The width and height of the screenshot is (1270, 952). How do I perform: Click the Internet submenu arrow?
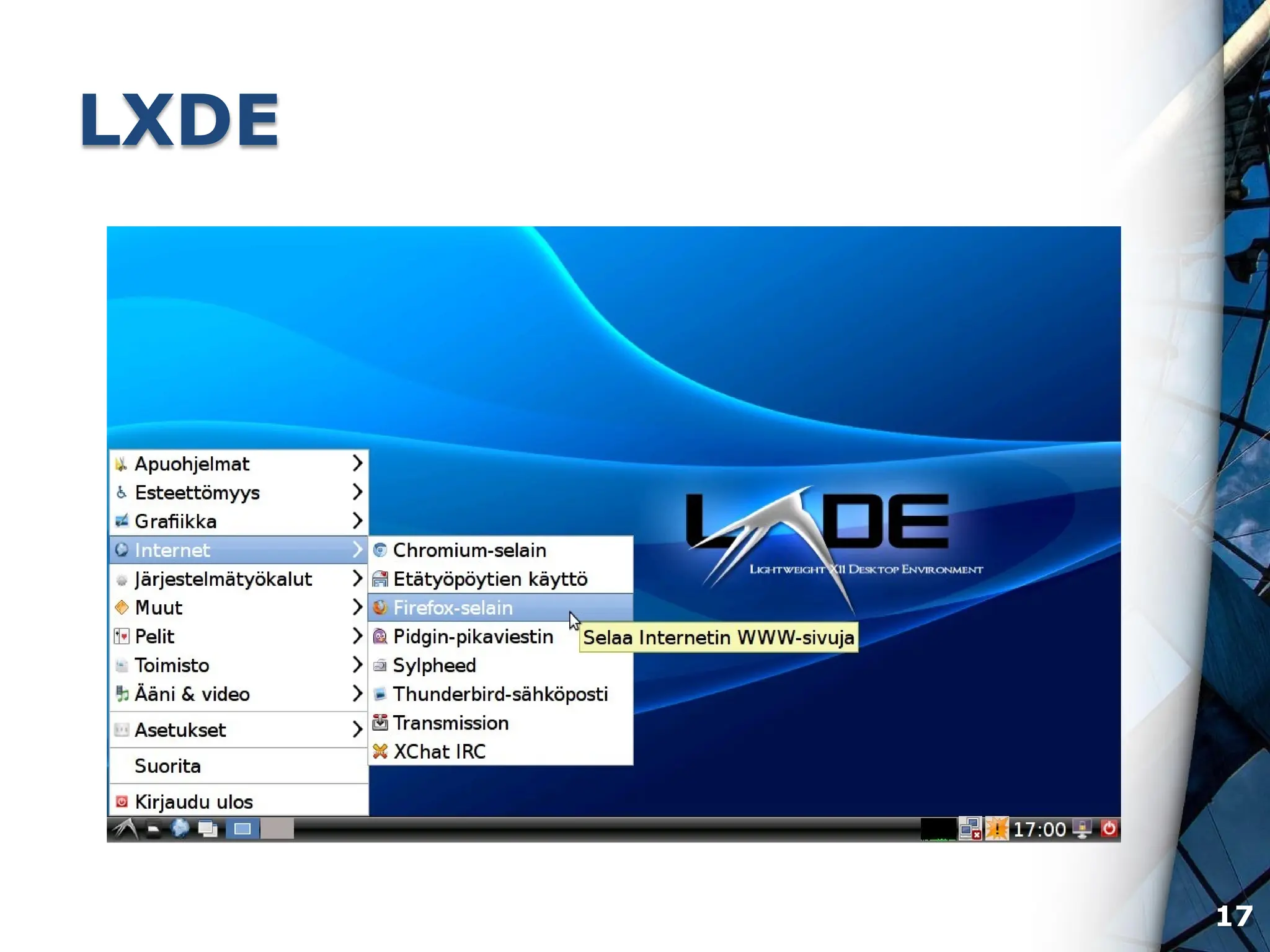pyautogui.click(x=357, y=549)
